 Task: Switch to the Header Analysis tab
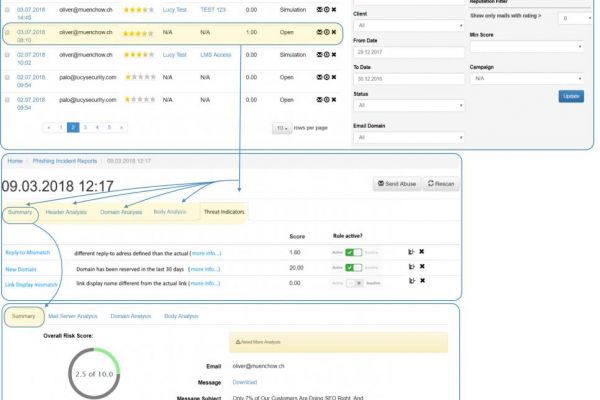click(67, 212)
